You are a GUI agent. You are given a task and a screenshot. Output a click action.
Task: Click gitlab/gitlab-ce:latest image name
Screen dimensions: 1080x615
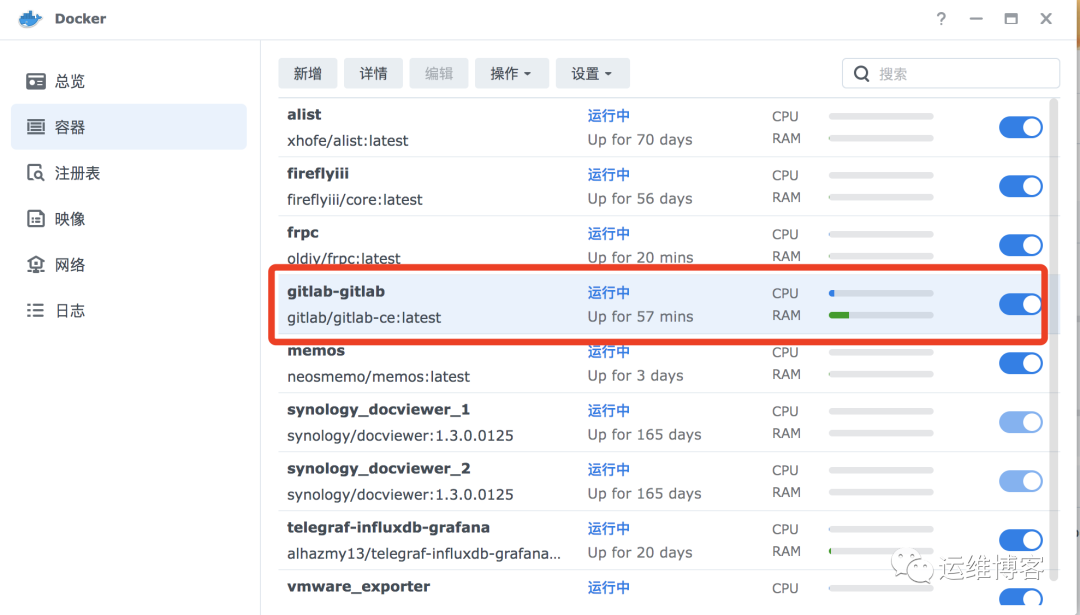(x=364, y=317)
